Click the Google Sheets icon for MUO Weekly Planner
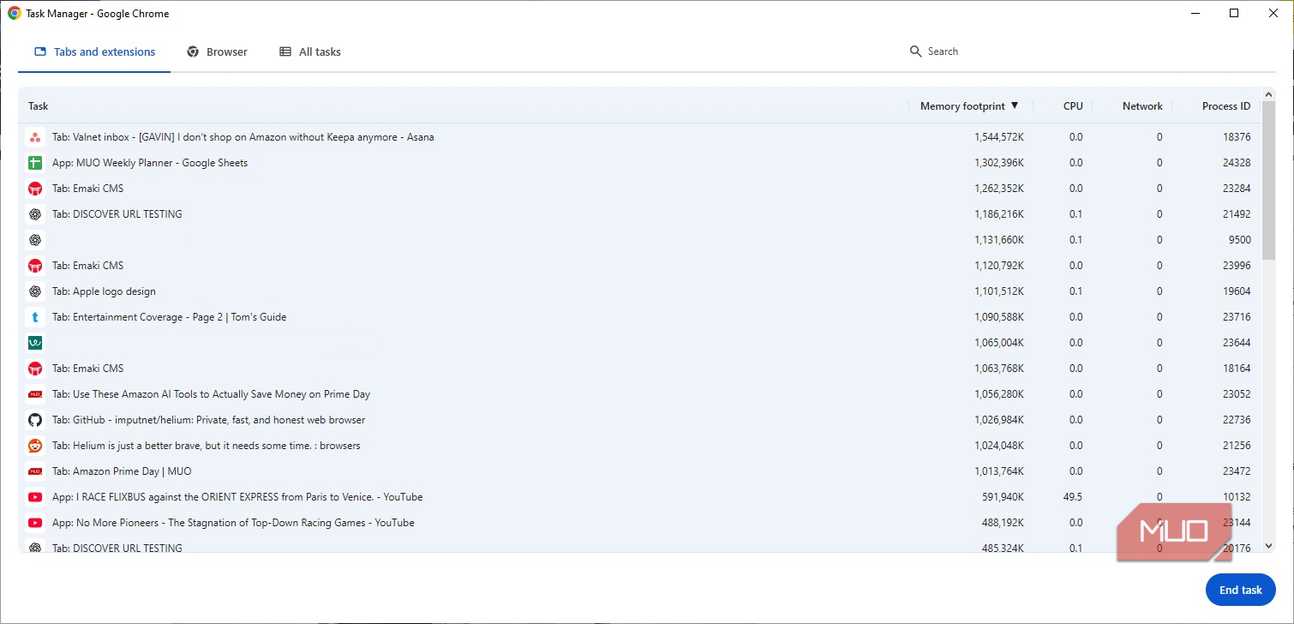1294x624 pixels. 35,163
